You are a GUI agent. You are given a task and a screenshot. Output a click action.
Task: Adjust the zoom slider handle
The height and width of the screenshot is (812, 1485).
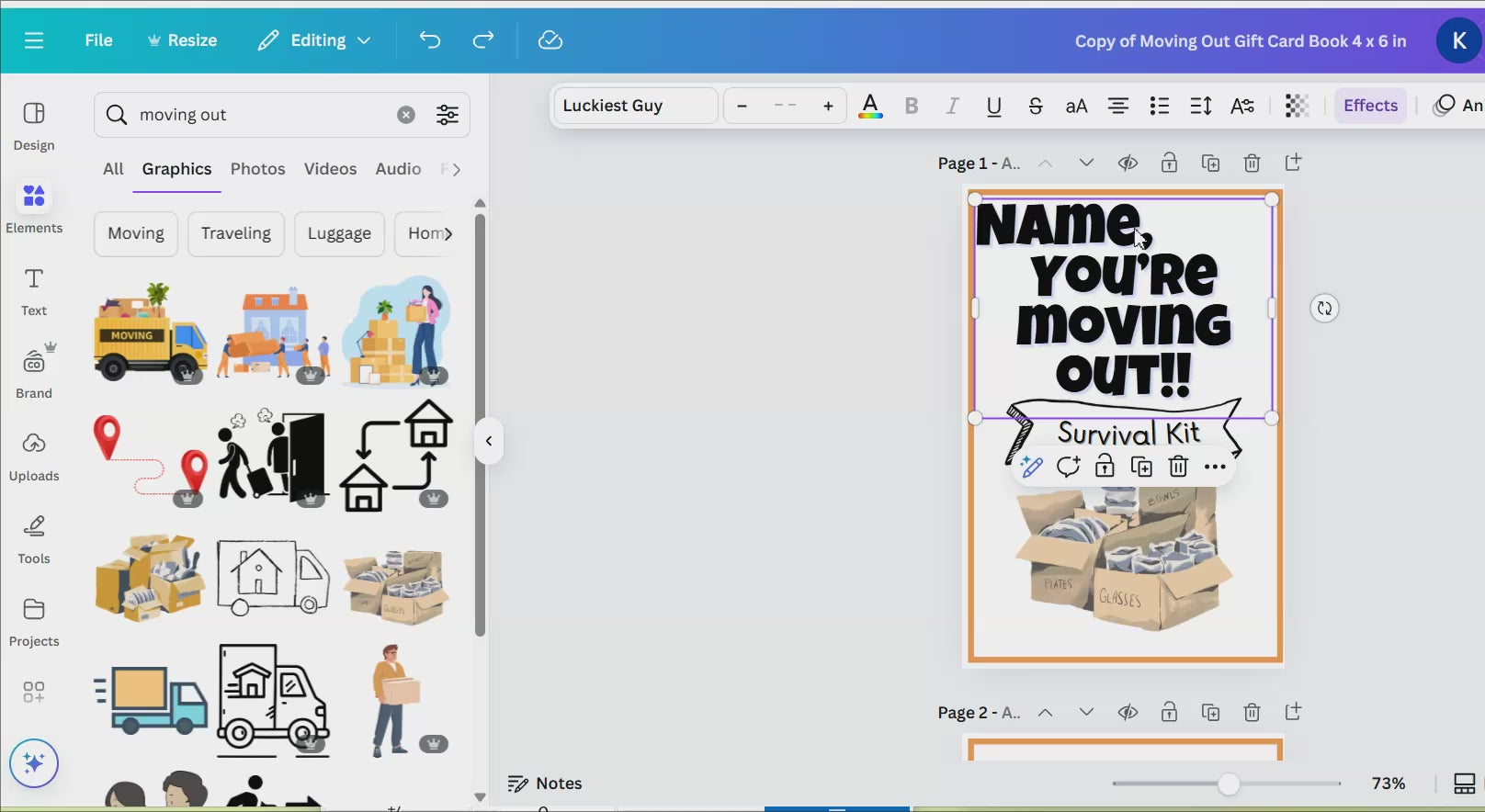coord(1229,784)
